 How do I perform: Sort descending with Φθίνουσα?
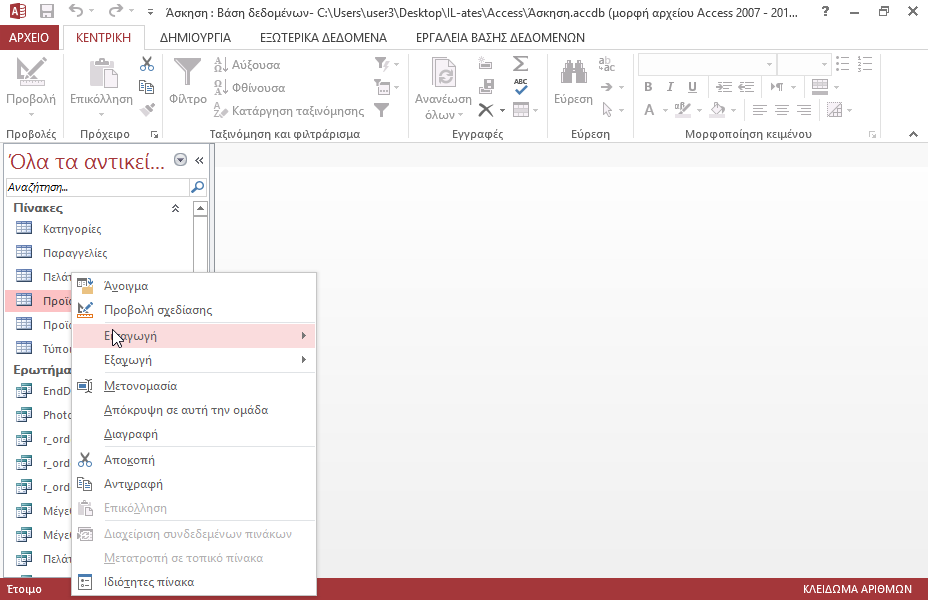point(250,88)
